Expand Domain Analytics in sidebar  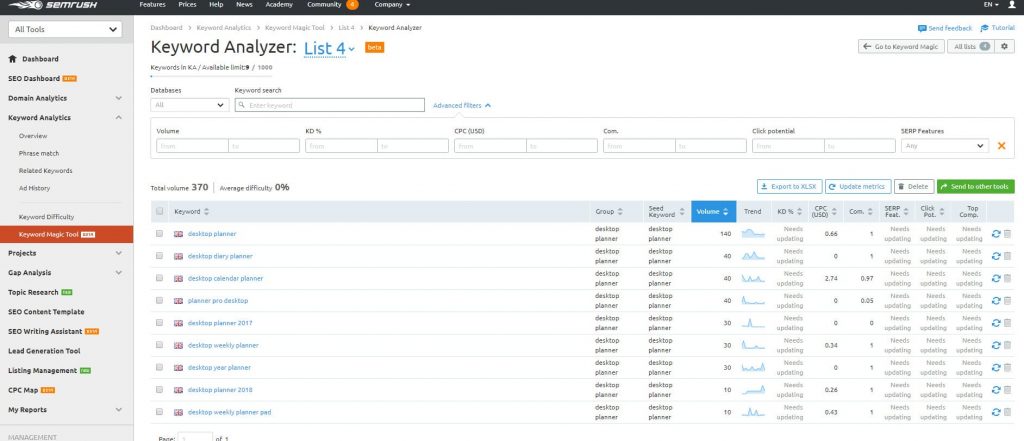tap(118, 98)
